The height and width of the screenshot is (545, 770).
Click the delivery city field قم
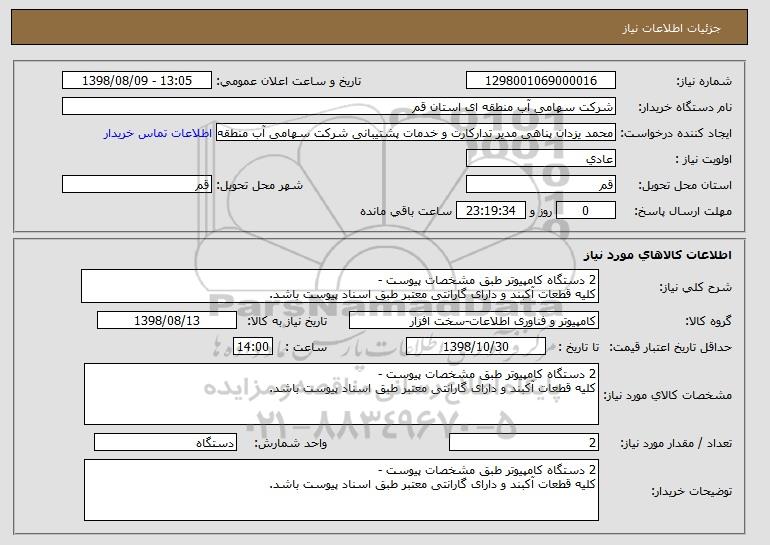tap(137, 185)
